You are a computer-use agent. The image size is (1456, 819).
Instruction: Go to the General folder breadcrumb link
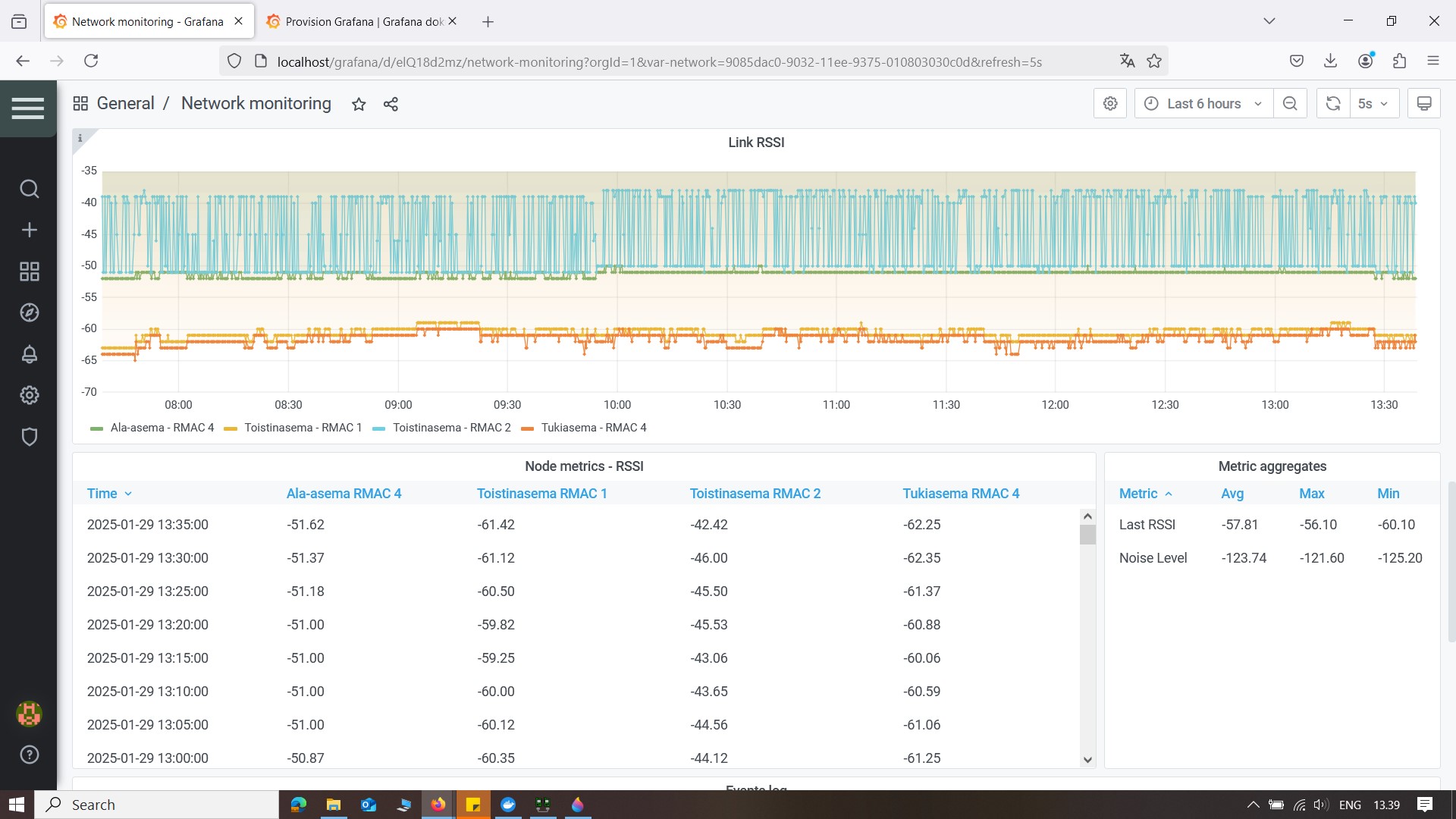[x=125, y=103]
